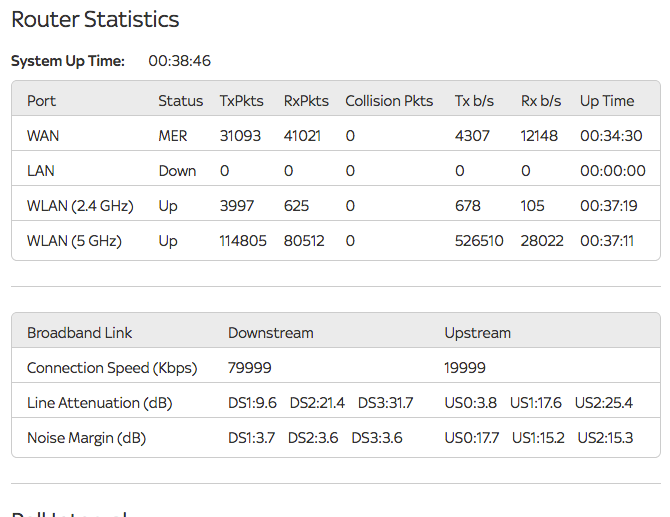Click the downstream connection speed 79999
The width and height of the screenshot is (670, 517).
pos(250,368)
